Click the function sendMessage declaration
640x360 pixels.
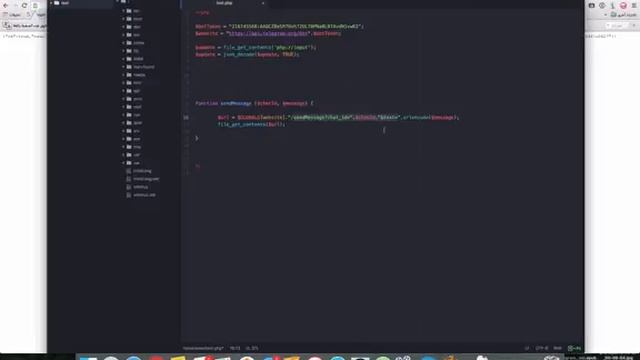coord(254,104)
